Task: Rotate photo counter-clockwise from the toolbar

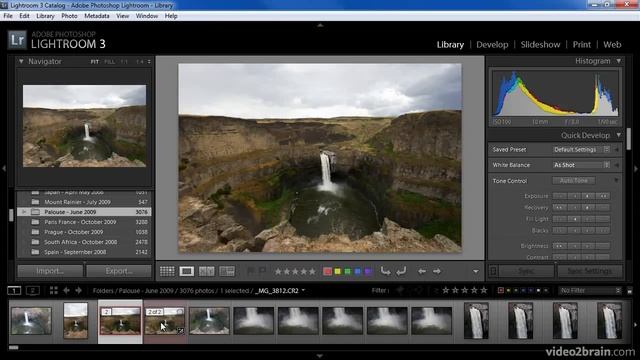Action: (x=385, y=271)
